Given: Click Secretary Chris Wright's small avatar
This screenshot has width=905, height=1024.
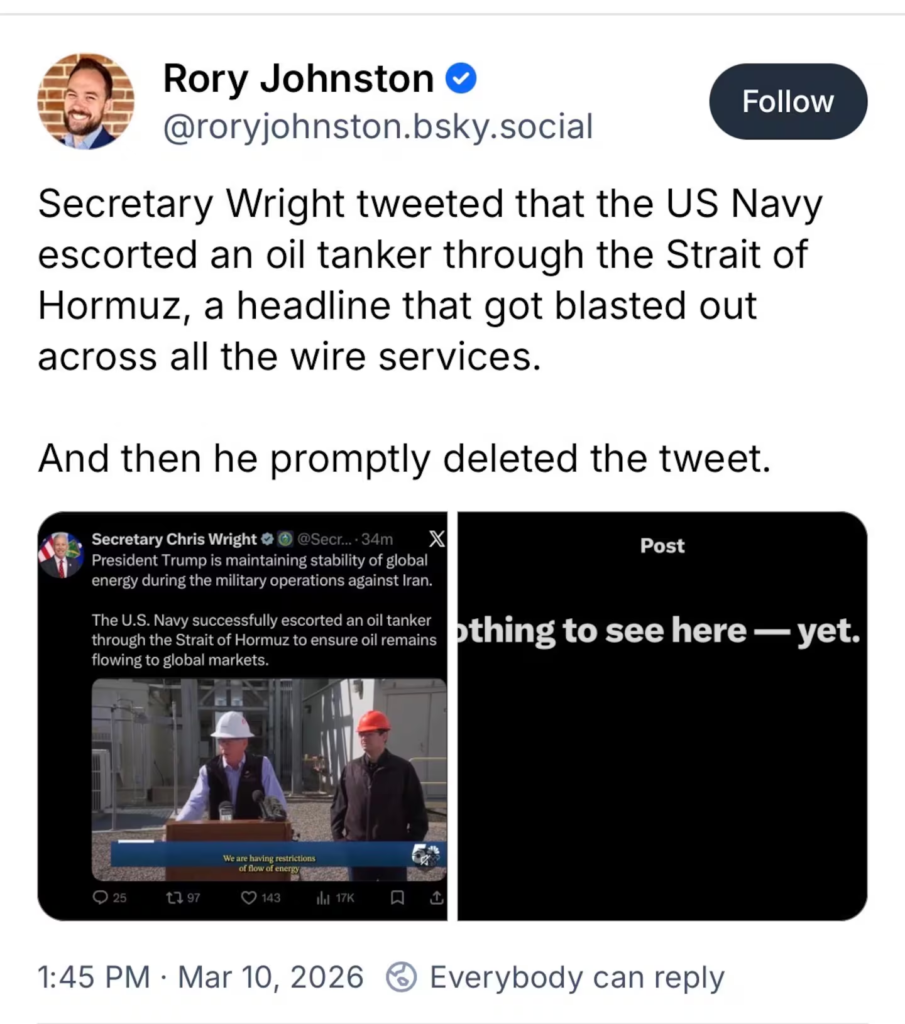Looking at the screenshot, I should [60, 555].
